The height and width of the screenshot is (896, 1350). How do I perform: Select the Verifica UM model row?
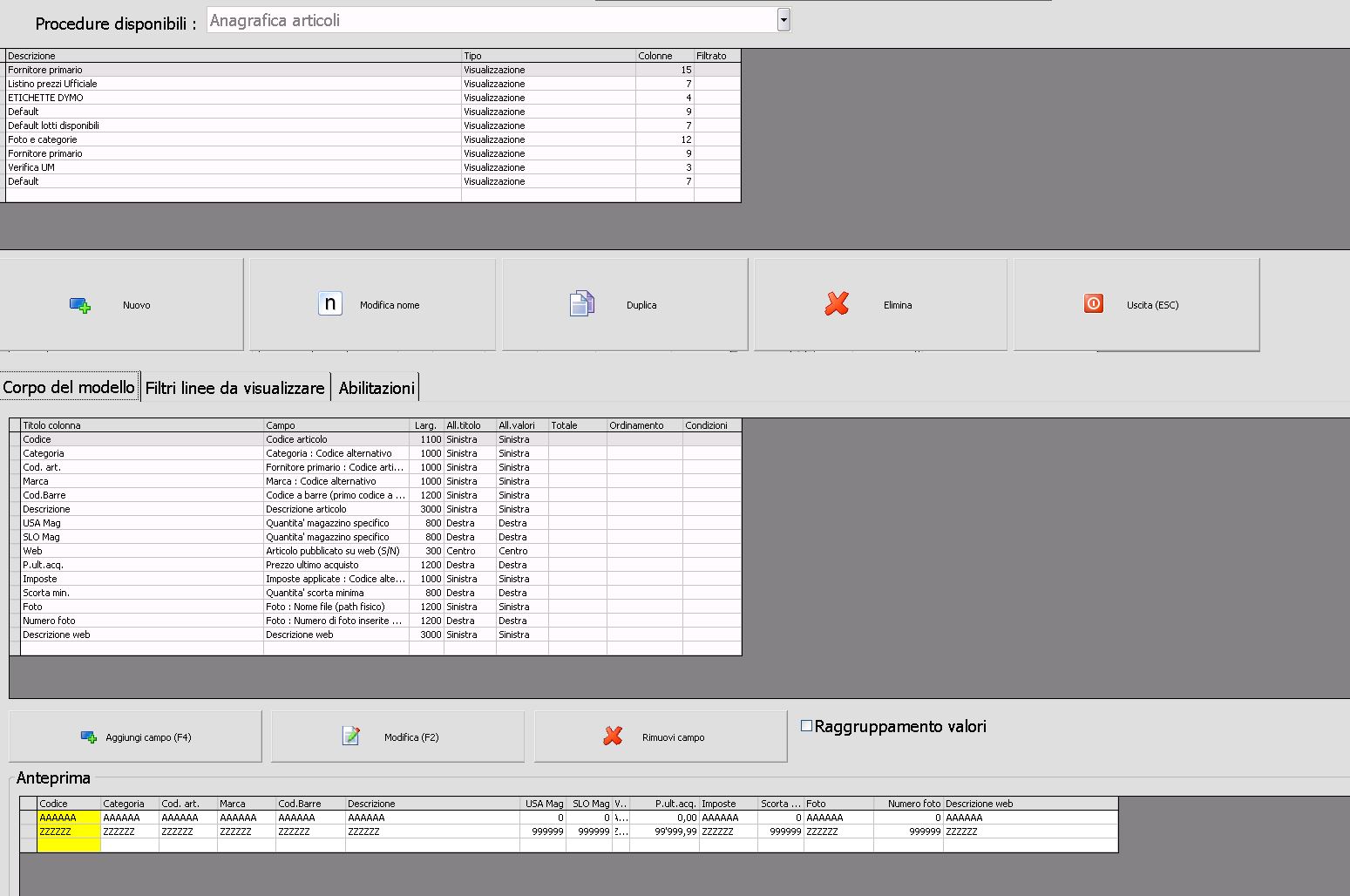tap(373, 167)
